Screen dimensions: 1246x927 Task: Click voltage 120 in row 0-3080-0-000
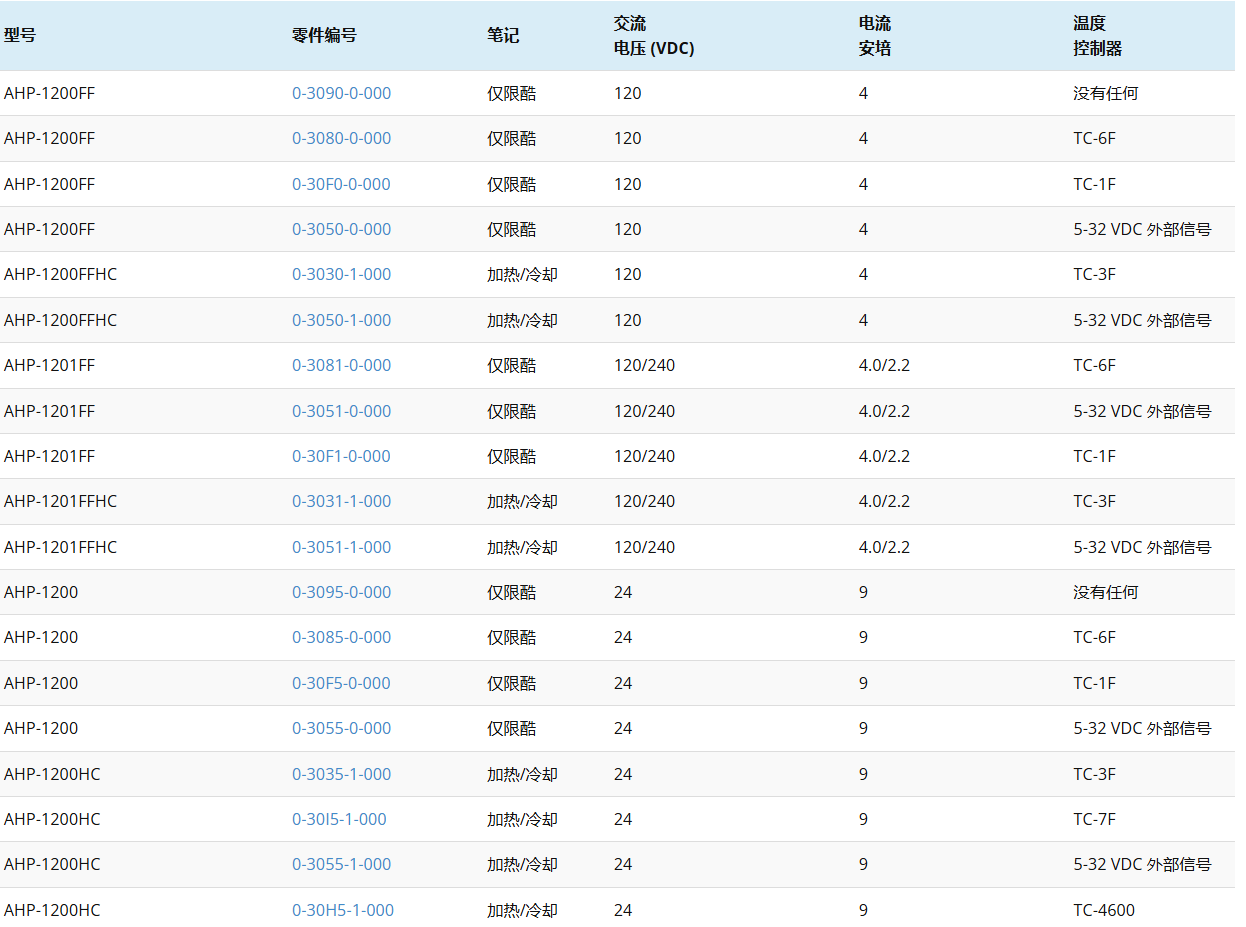pyautogui.click(x=628, y=138)
